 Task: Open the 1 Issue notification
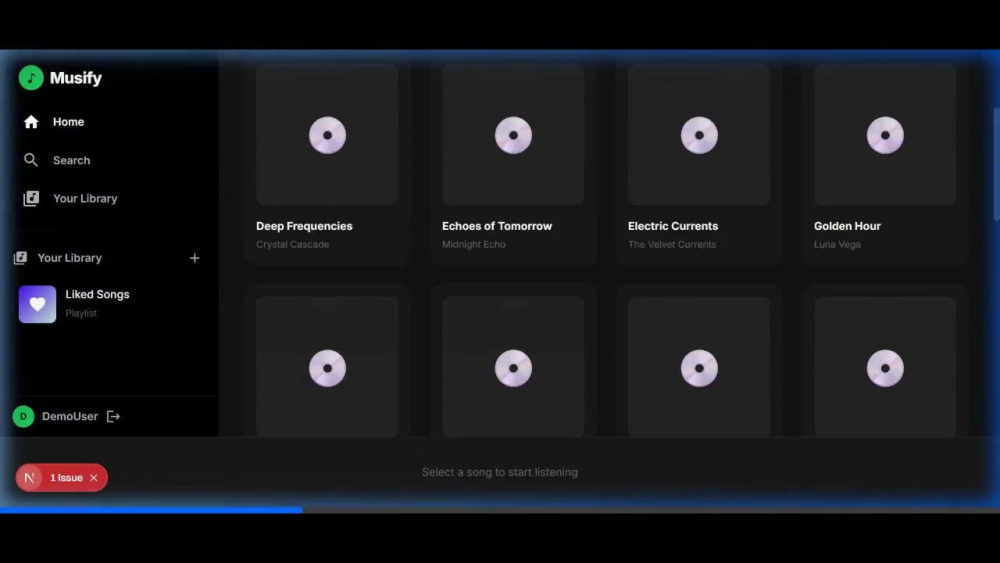[x=66, y=478]
